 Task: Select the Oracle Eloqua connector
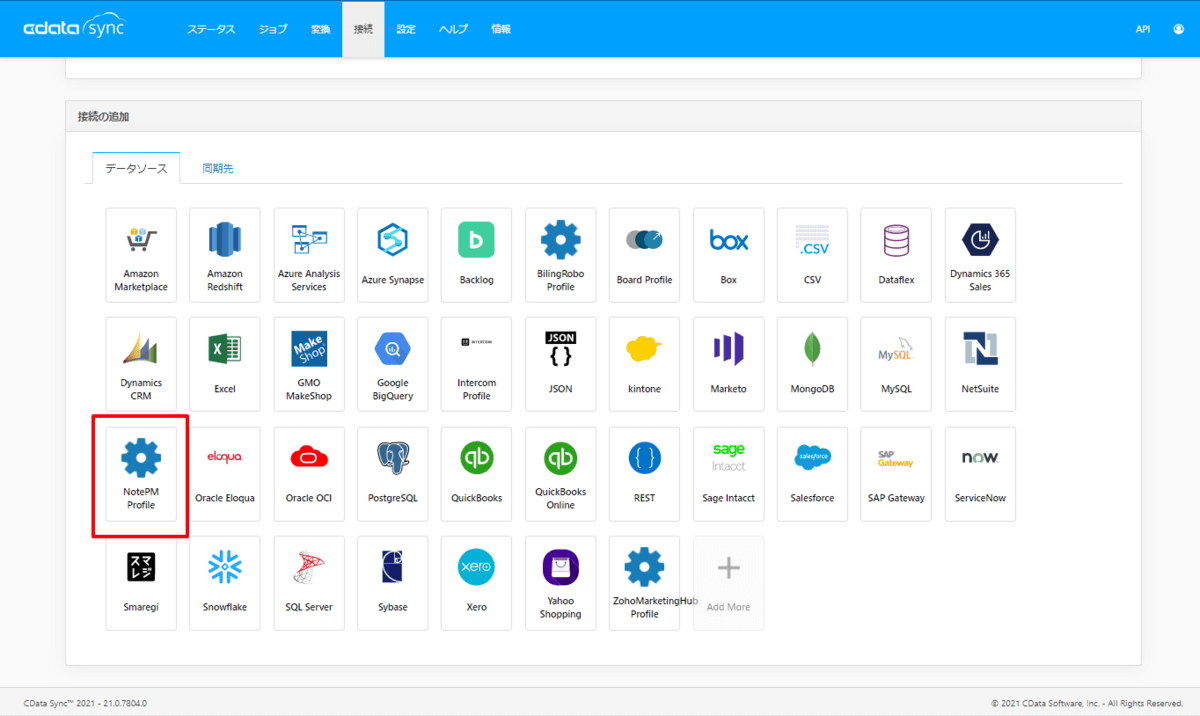(225, 474)
